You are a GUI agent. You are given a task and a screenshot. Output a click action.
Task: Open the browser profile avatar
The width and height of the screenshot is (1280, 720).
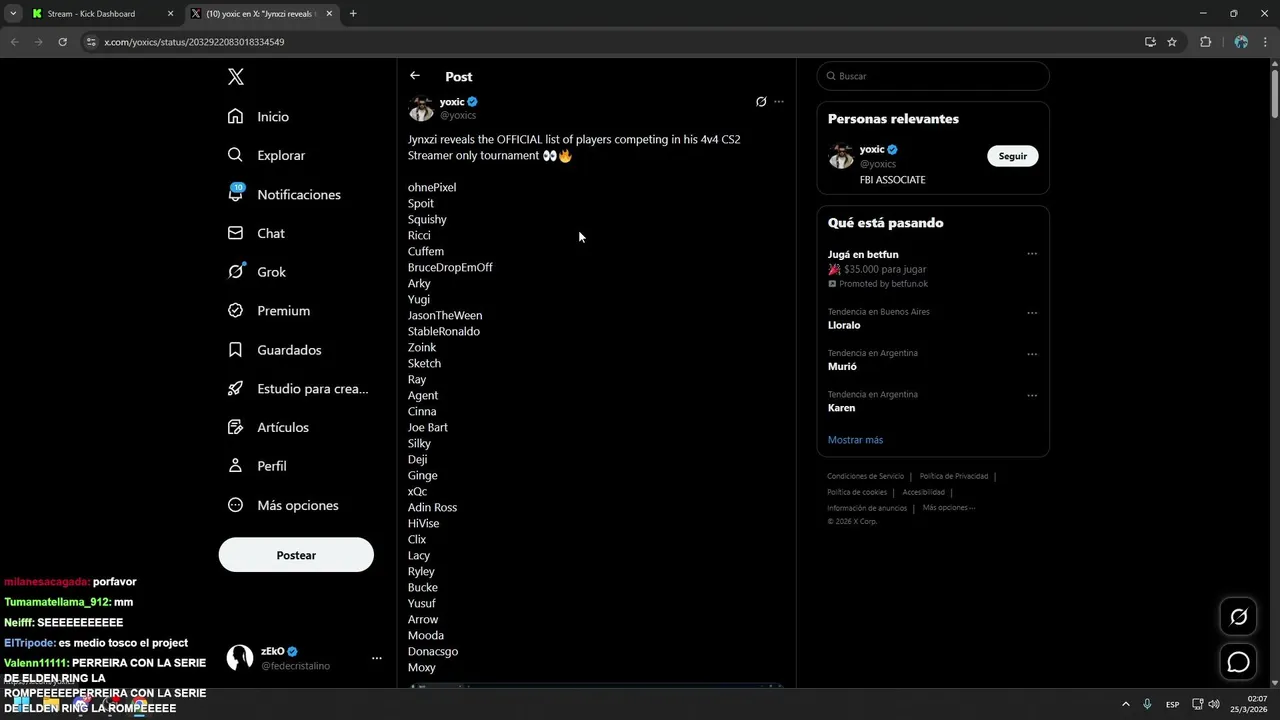click(x=1241, y=42)
